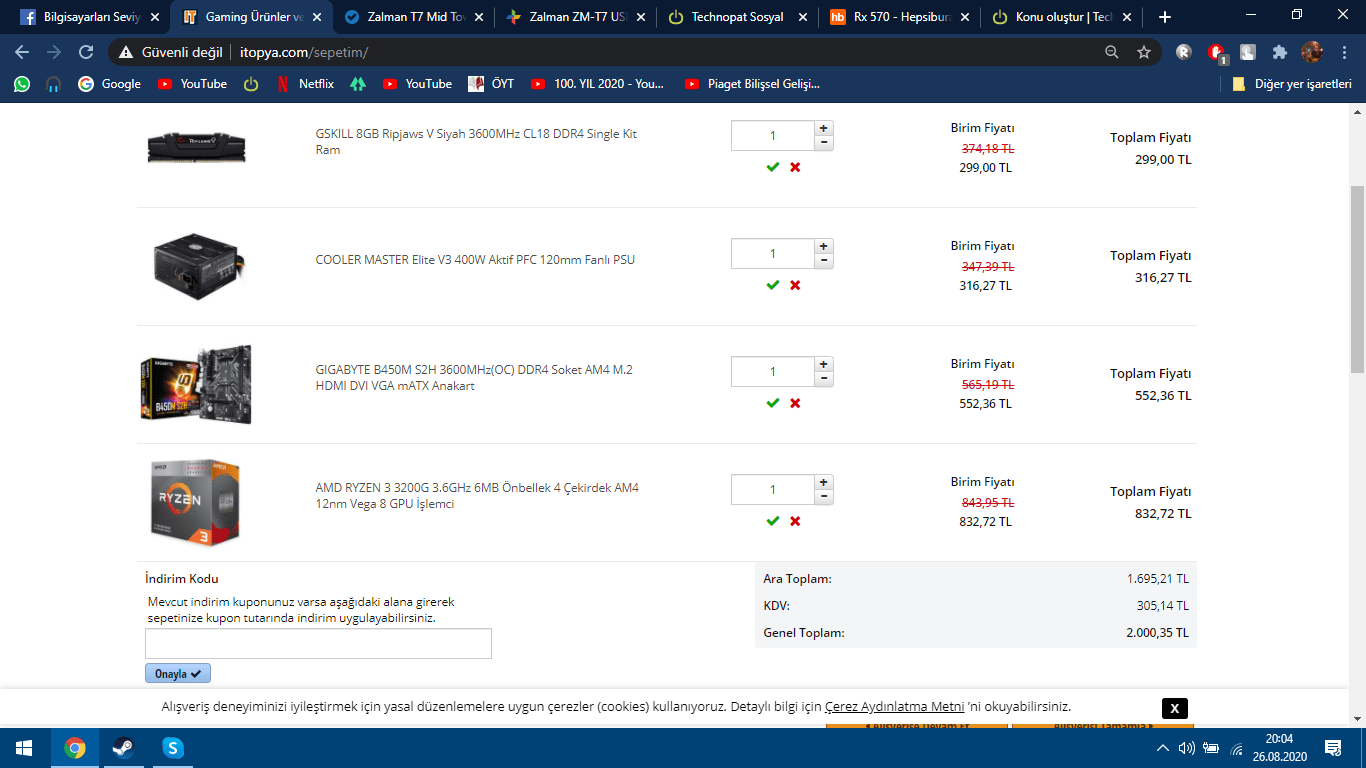Open GSKILL 8GB Ripjaws V product link
Viewport: 1366px width, 768px height.
(476, 142)
